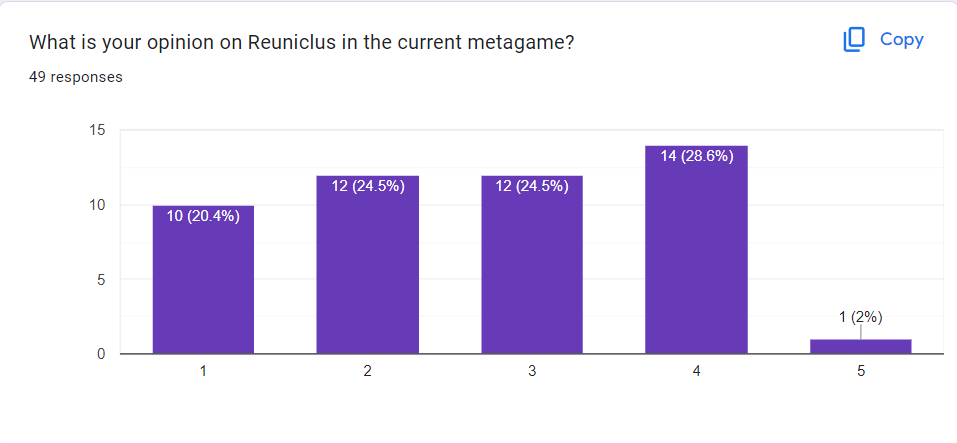Viewport: 957px width, 443px height.
Task: Click the Copy text link
Action: pyautogui.click(x=901, y=40)
